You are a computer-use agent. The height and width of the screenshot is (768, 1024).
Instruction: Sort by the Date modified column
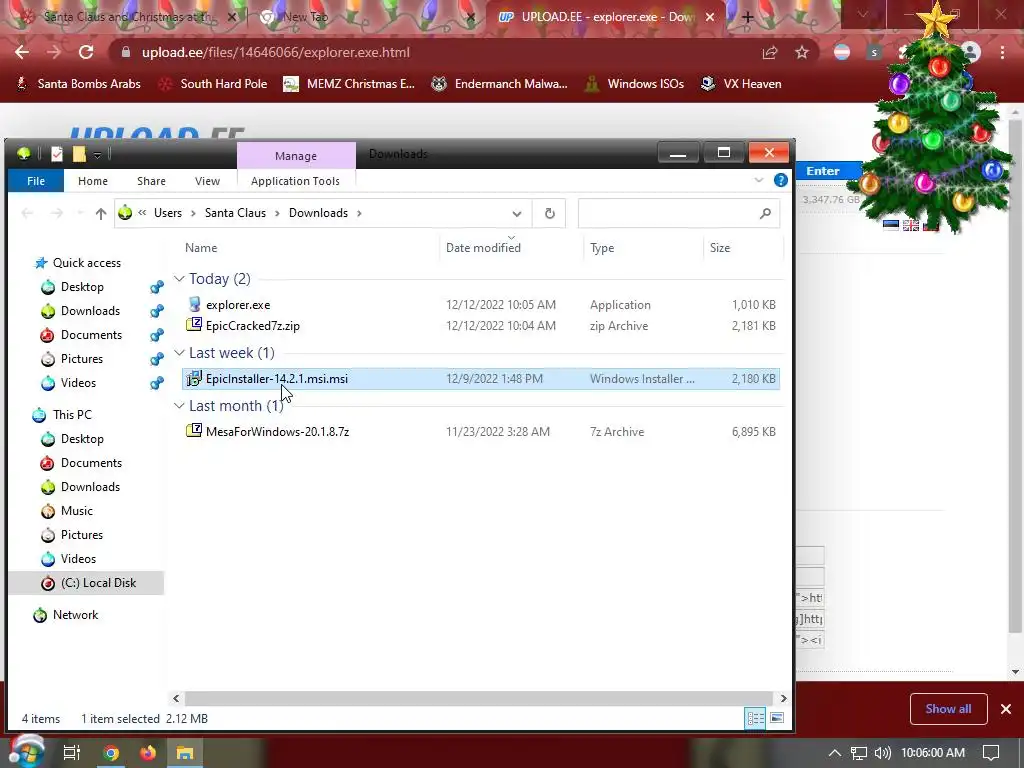point(483,248)
